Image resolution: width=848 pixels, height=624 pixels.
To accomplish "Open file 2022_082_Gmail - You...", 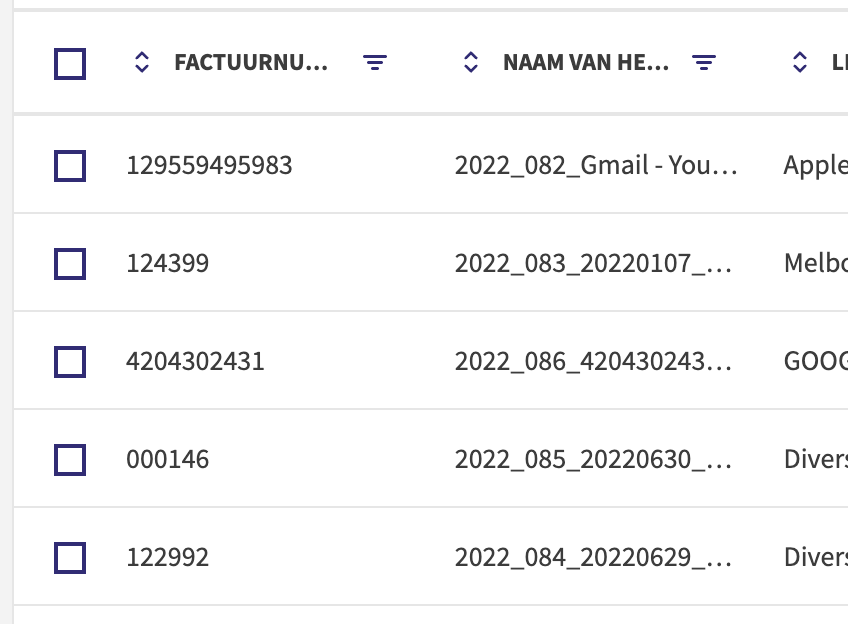I will 596,165.
